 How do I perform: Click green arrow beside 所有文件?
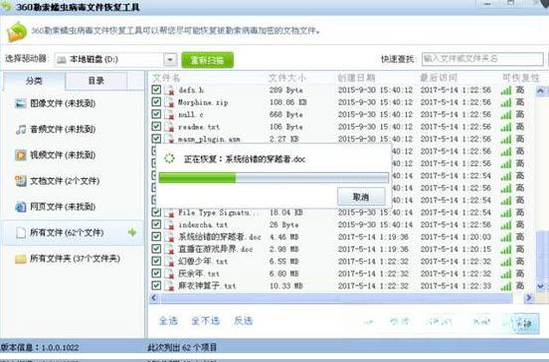pyautogui.click(x=132, y=232)
